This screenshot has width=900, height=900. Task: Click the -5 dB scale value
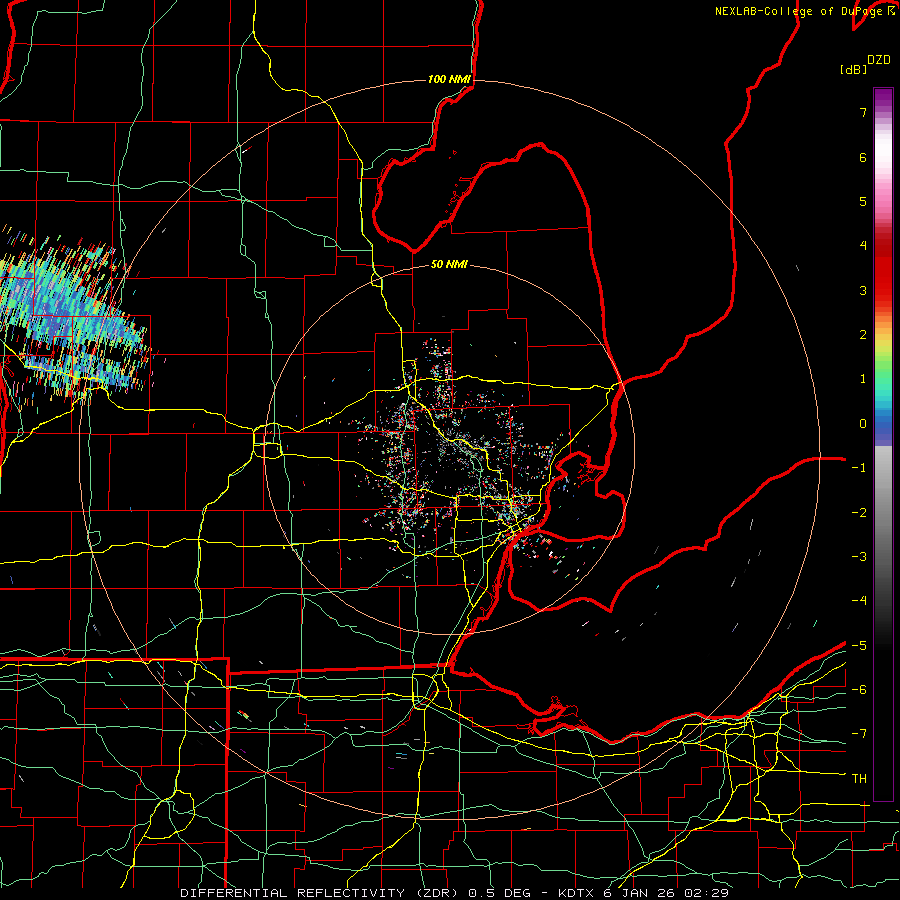click(x=859, y=646)
